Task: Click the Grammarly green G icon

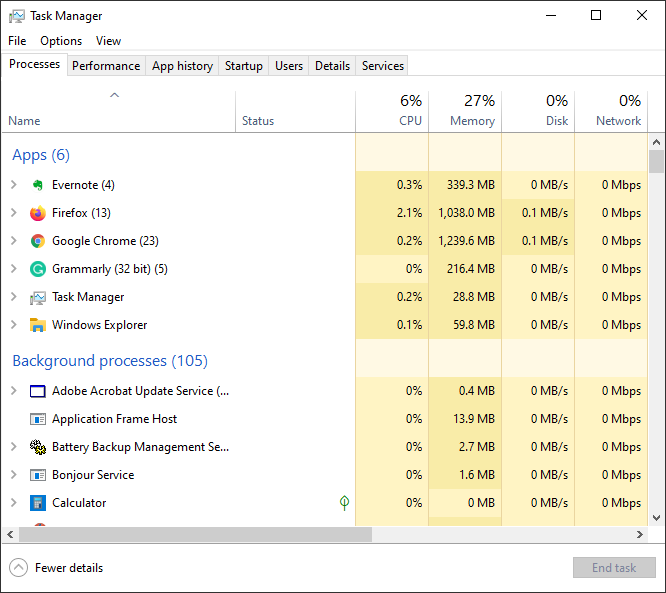Action: [38, 269]
